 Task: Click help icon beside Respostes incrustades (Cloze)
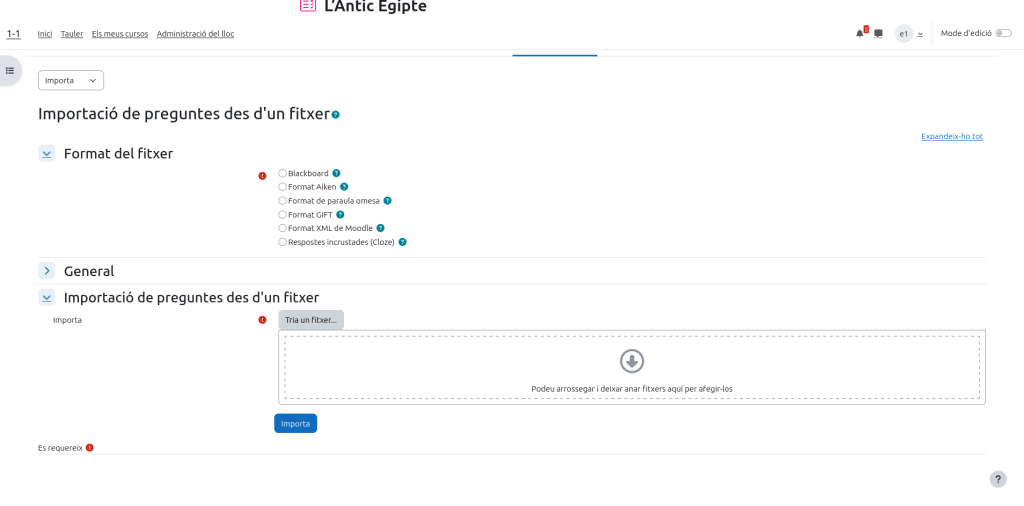(x=402, y=242)
